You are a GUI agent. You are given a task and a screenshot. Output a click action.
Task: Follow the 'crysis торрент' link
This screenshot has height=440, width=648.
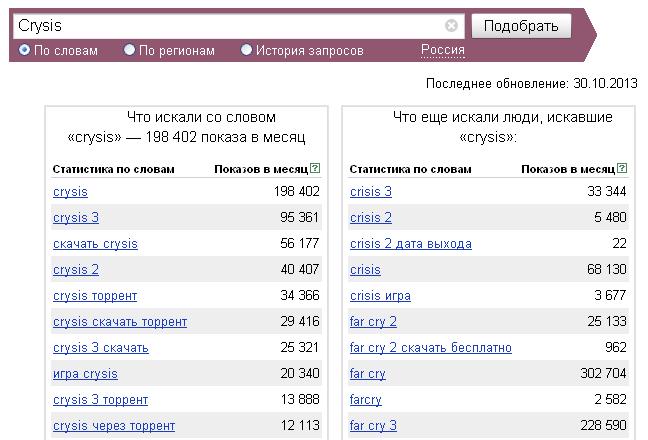point(95,296)
